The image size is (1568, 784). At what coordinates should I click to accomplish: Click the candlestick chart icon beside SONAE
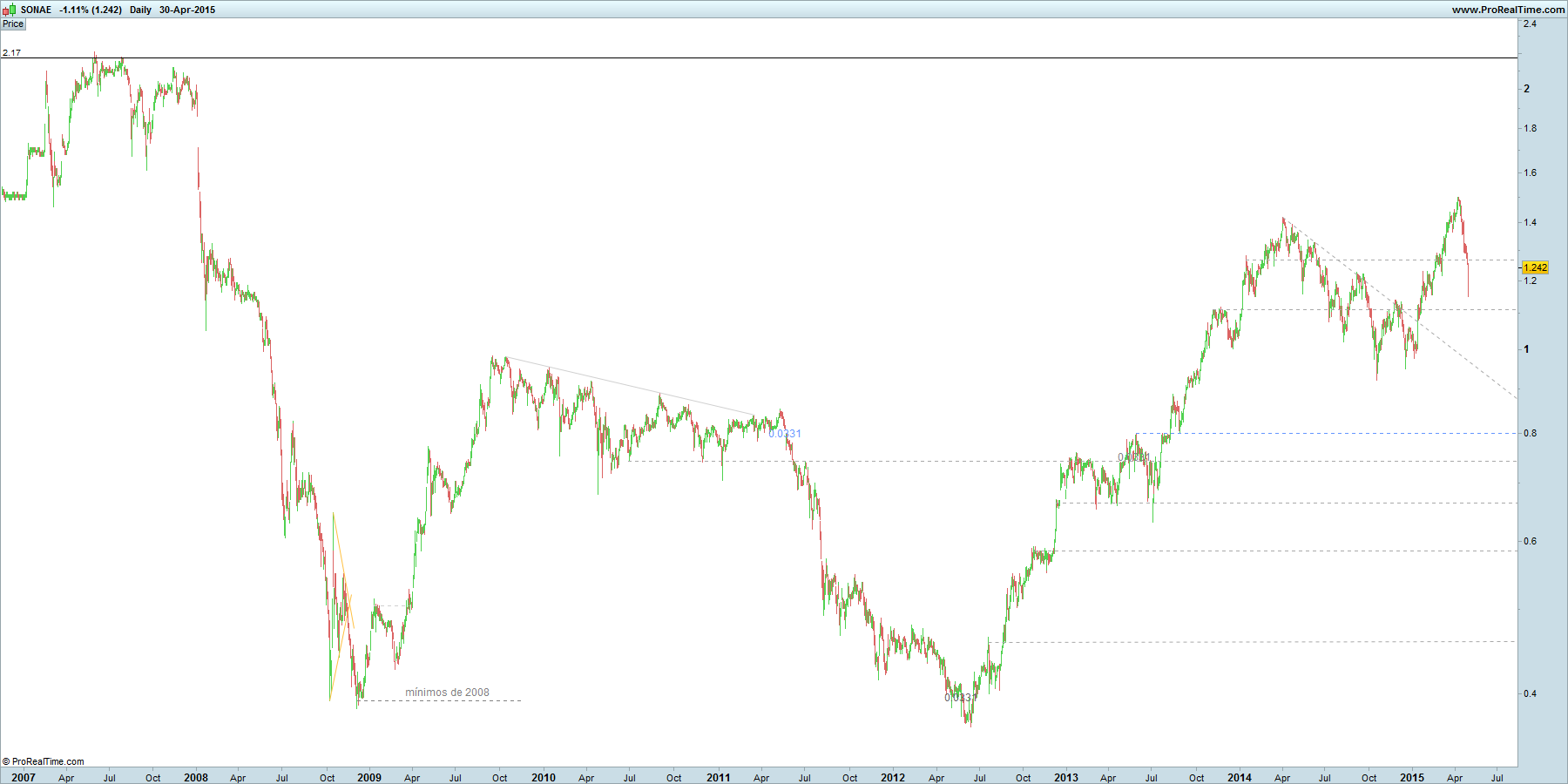[x=10, y=10]
